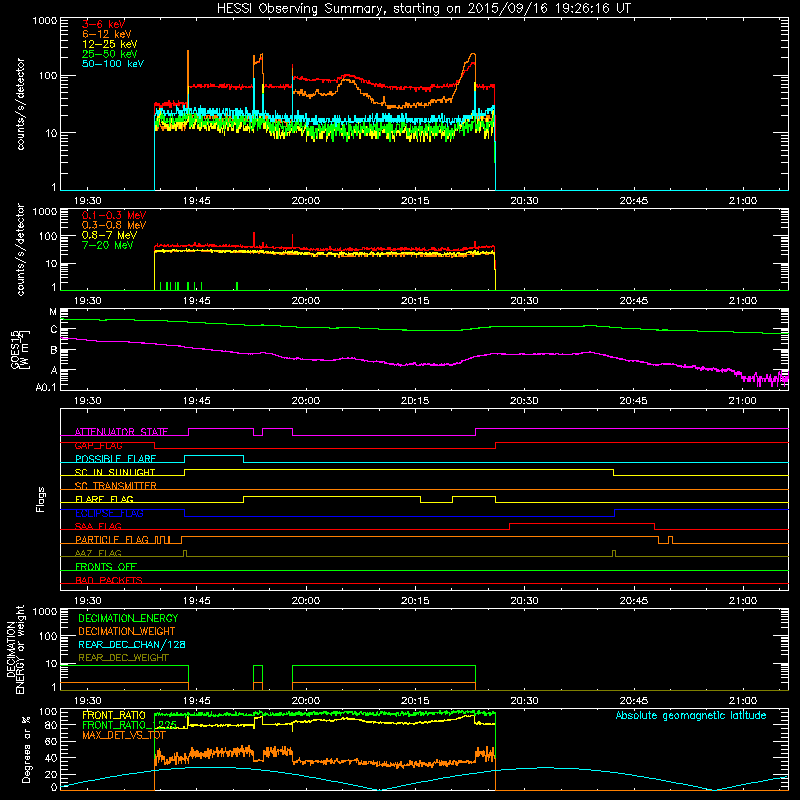Click the DECIMATION ENERGY or weight axis title
800x800 pixels.
[x=15, y=649]
